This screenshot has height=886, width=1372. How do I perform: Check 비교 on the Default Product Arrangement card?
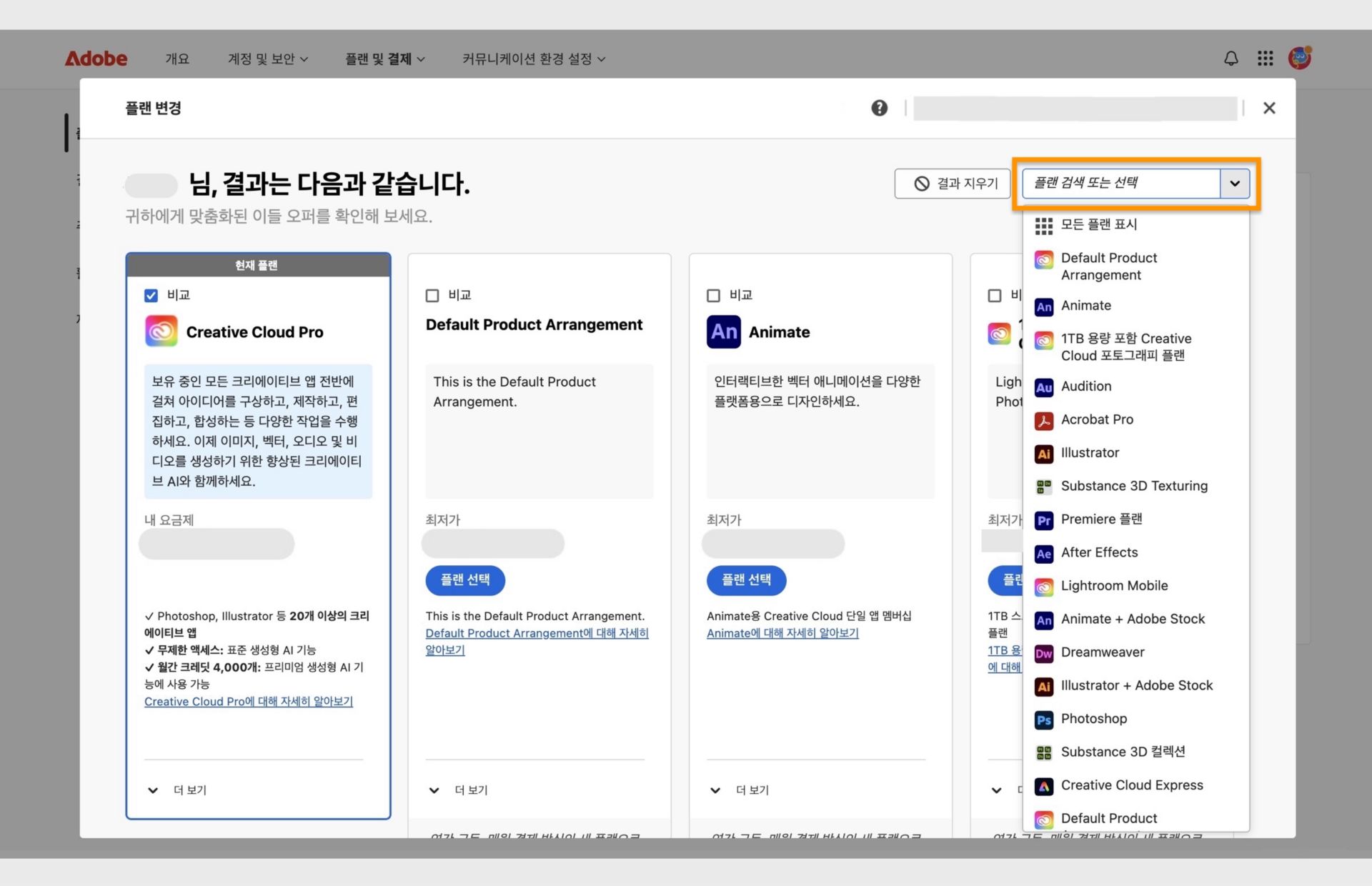click(432, 295)
